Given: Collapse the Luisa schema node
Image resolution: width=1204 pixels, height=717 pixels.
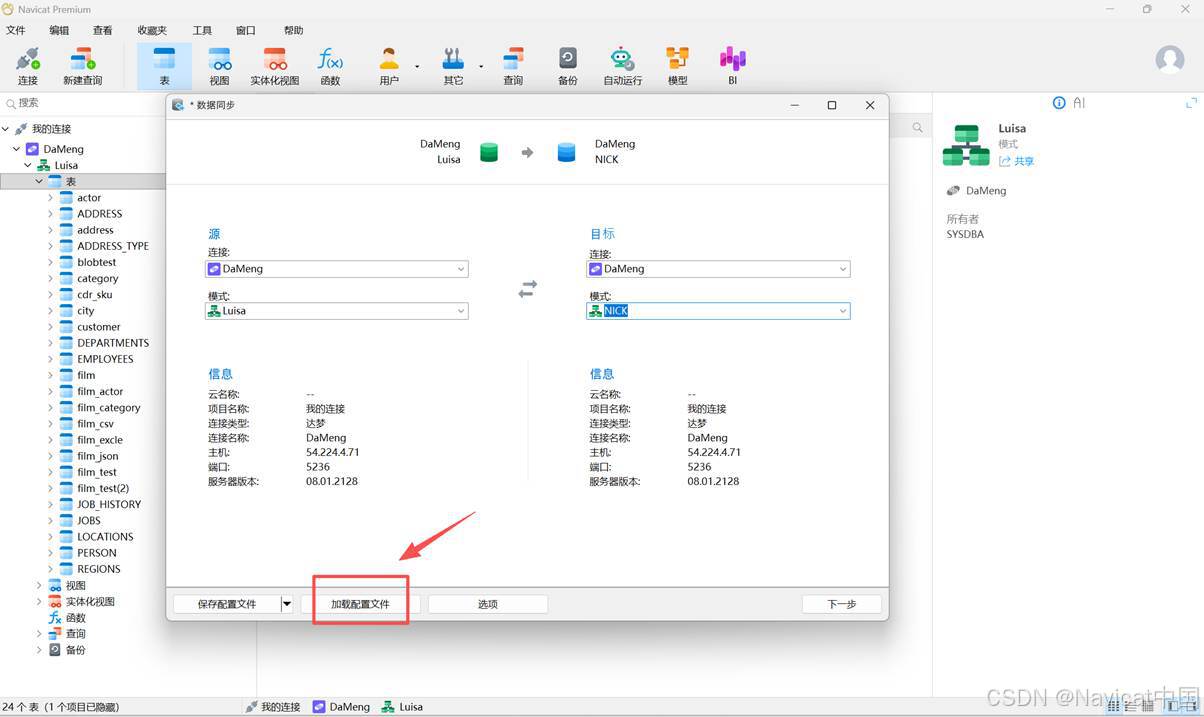Looking at the screenshot, I should [28, 165].
